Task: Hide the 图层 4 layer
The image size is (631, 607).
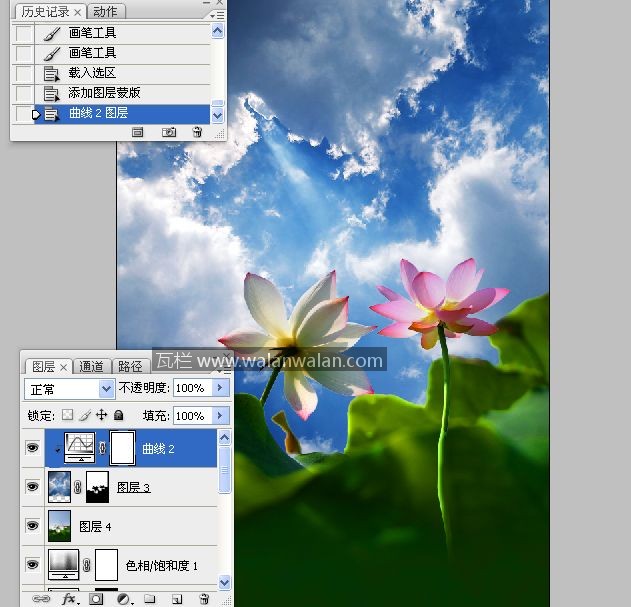Action: point(32,525)
